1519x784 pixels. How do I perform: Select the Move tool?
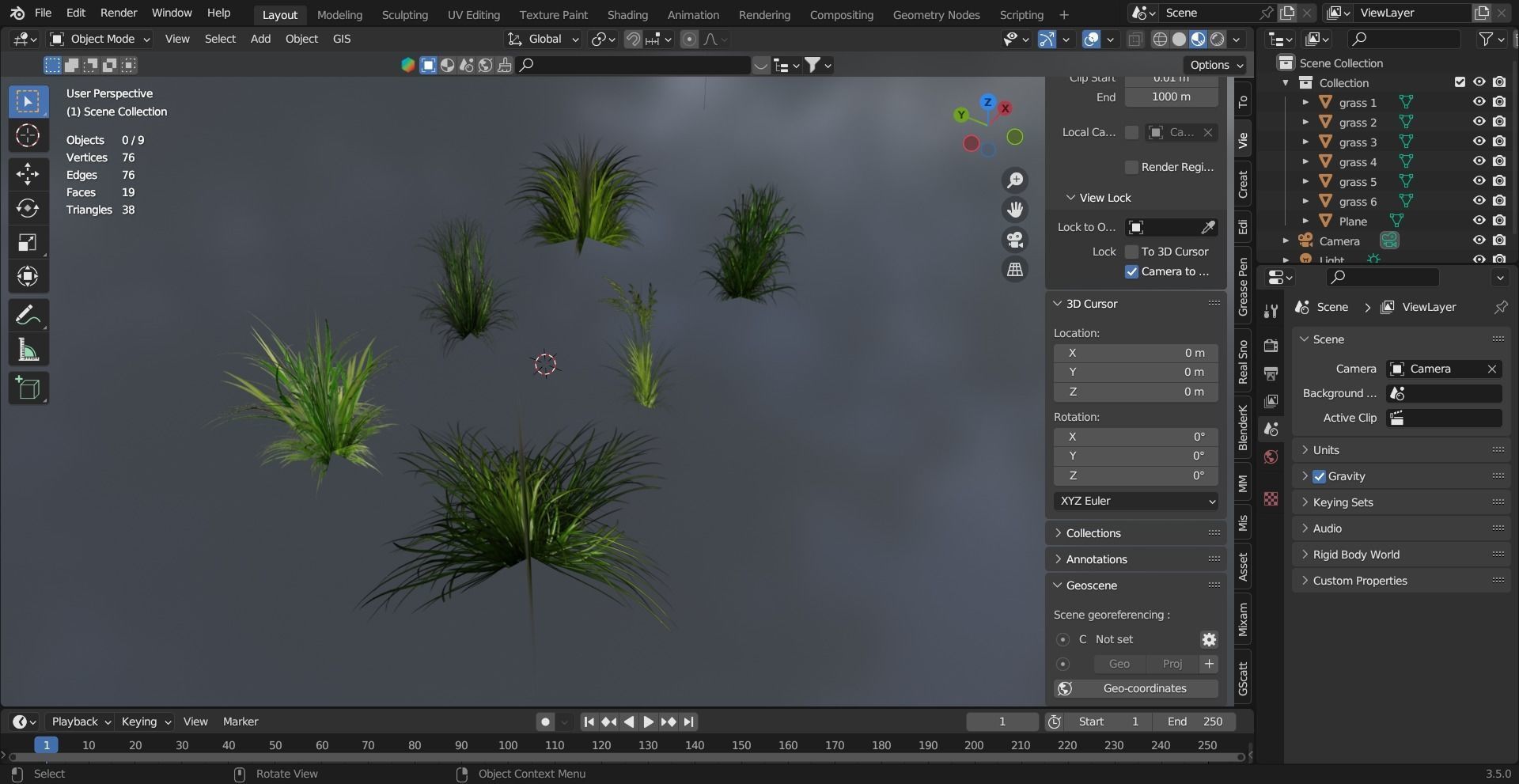point(28,174)
